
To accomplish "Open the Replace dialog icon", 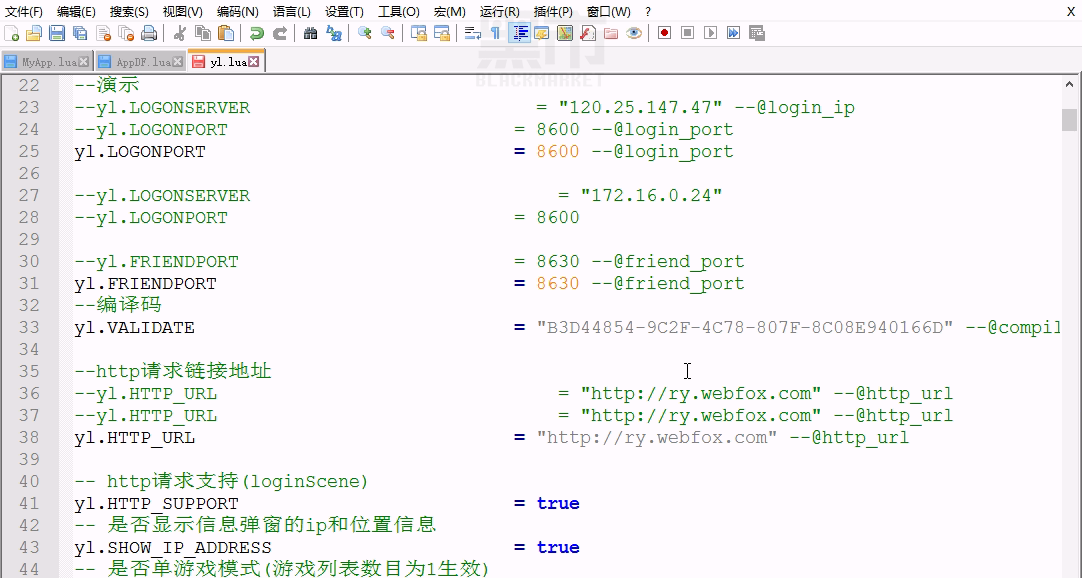I will click(x=334, y=33).
